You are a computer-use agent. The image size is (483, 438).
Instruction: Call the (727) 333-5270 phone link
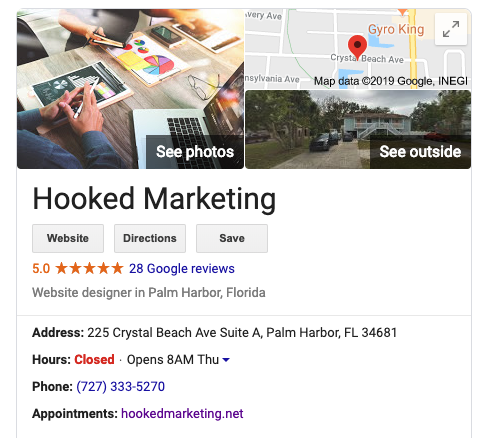pos(120,387)
